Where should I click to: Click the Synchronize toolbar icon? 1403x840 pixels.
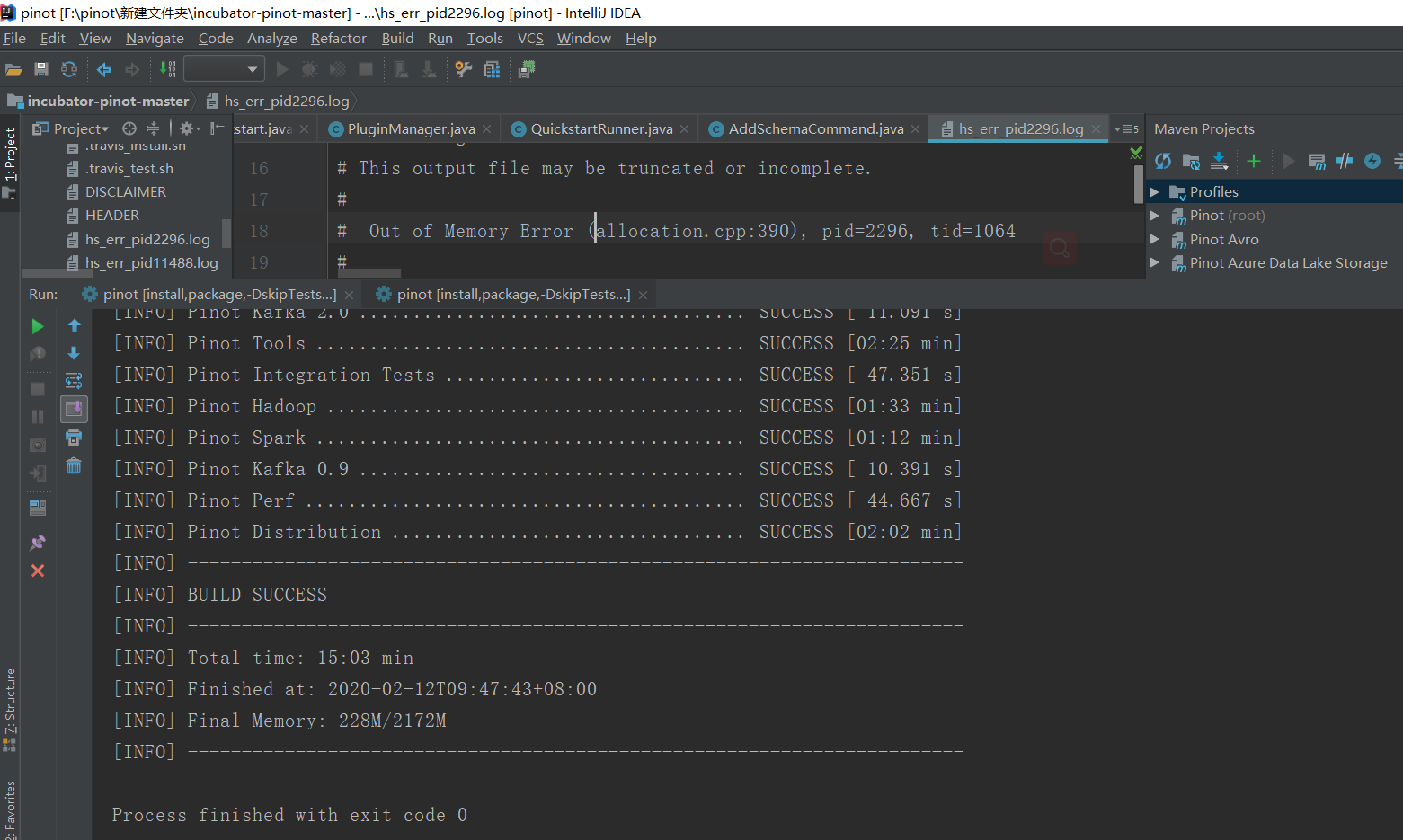pyautogui.click(x=68, y=69)
